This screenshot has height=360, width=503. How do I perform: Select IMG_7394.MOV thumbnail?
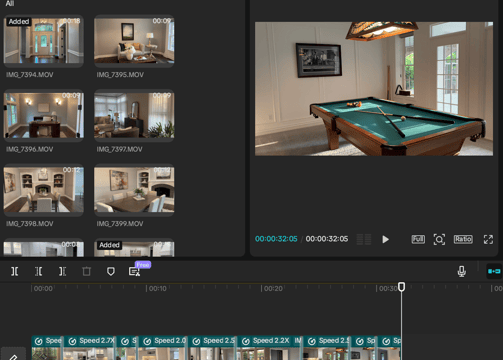pos(44,41)
